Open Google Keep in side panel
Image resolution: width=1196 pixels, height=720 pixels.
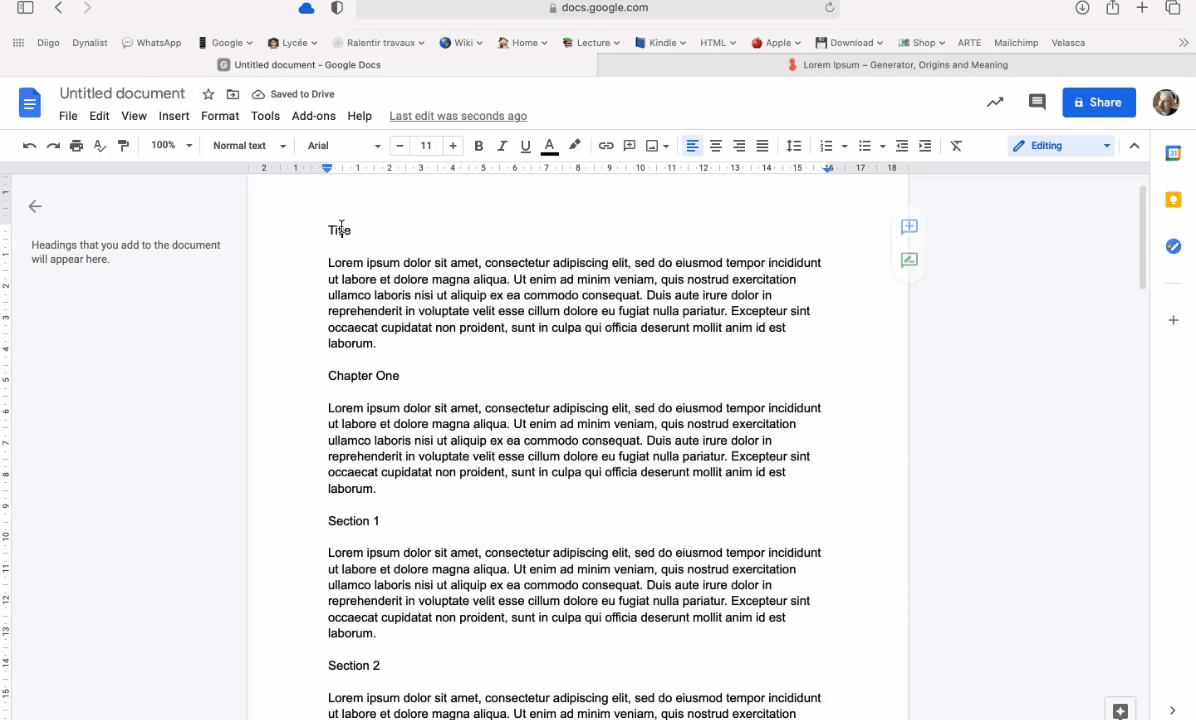coord(1173,200)
